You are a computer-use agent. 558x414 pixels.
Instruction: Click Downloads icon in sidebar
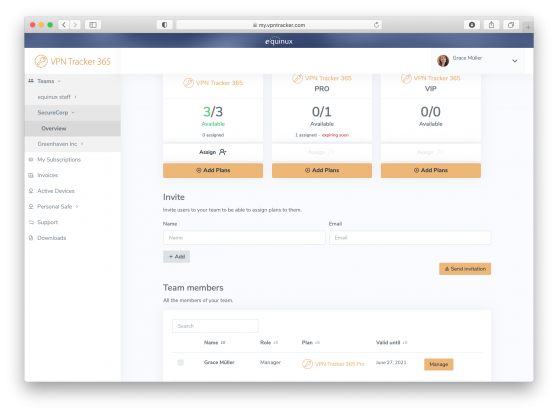click(x=31, y=238)
